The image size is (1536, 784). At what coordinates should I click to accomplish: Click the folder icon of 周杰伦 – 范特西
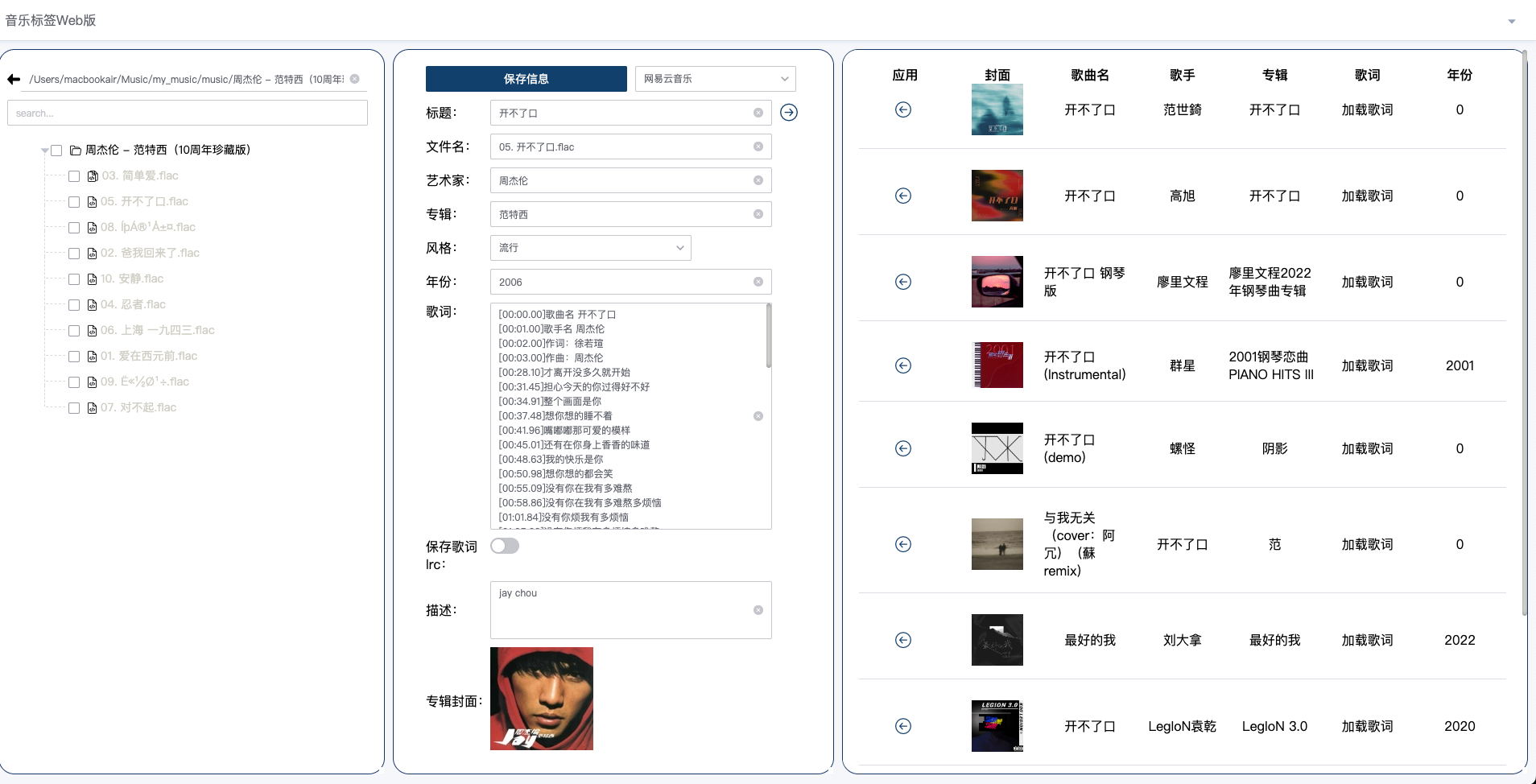(76, 151)
